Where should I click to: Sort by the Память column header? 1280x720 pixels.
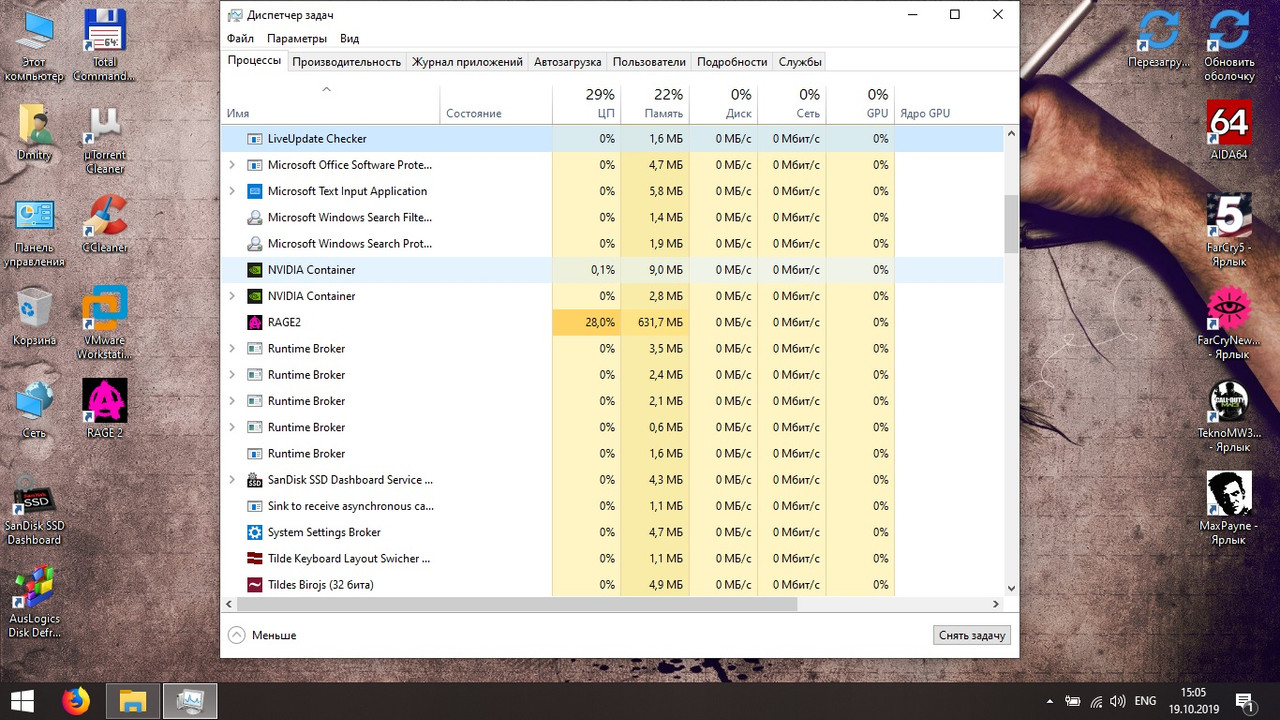click(x=654, y=103)
